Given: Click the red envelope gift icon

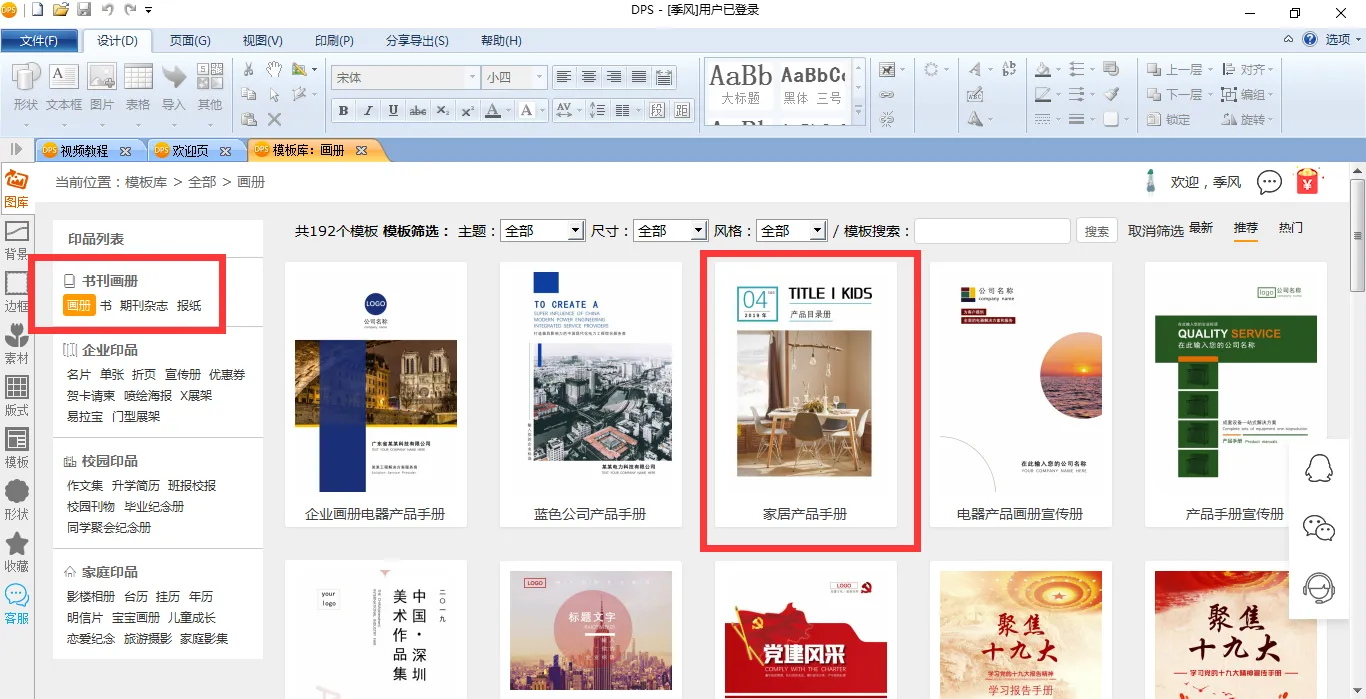Looking at the screenshot, I should 1307,182.
